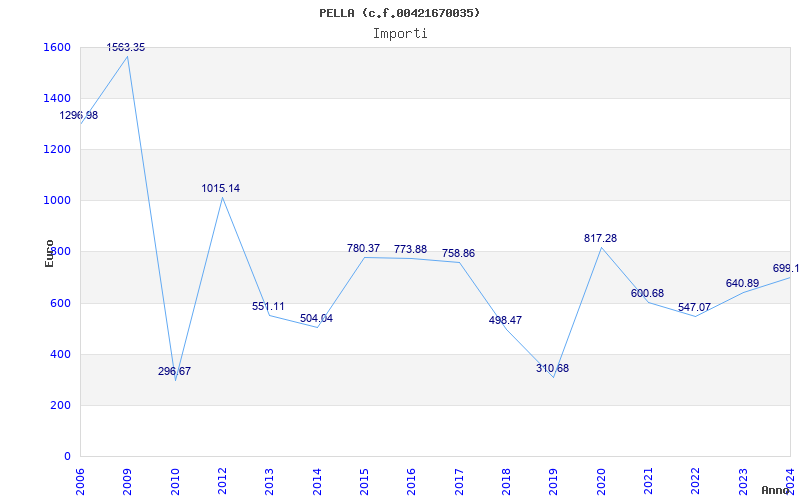Click the 2017 x-axis label
Viewport: 800px width, 500px height.
(459, 481)
